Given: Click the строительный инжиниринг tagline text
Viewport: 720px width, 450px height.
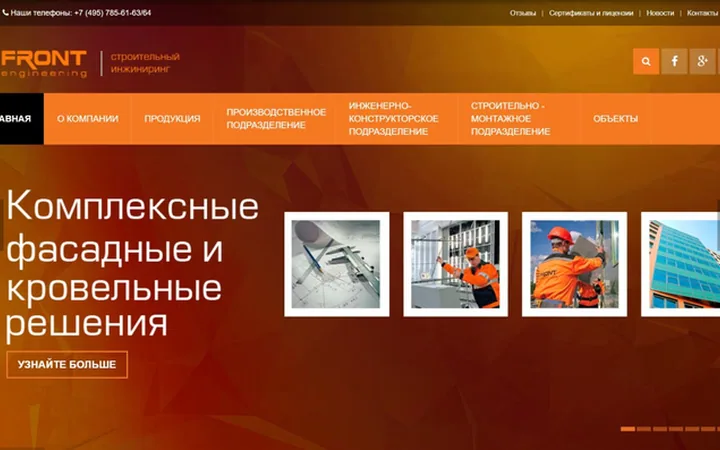Looking at the screenshot, I should [x=145, y=63].
